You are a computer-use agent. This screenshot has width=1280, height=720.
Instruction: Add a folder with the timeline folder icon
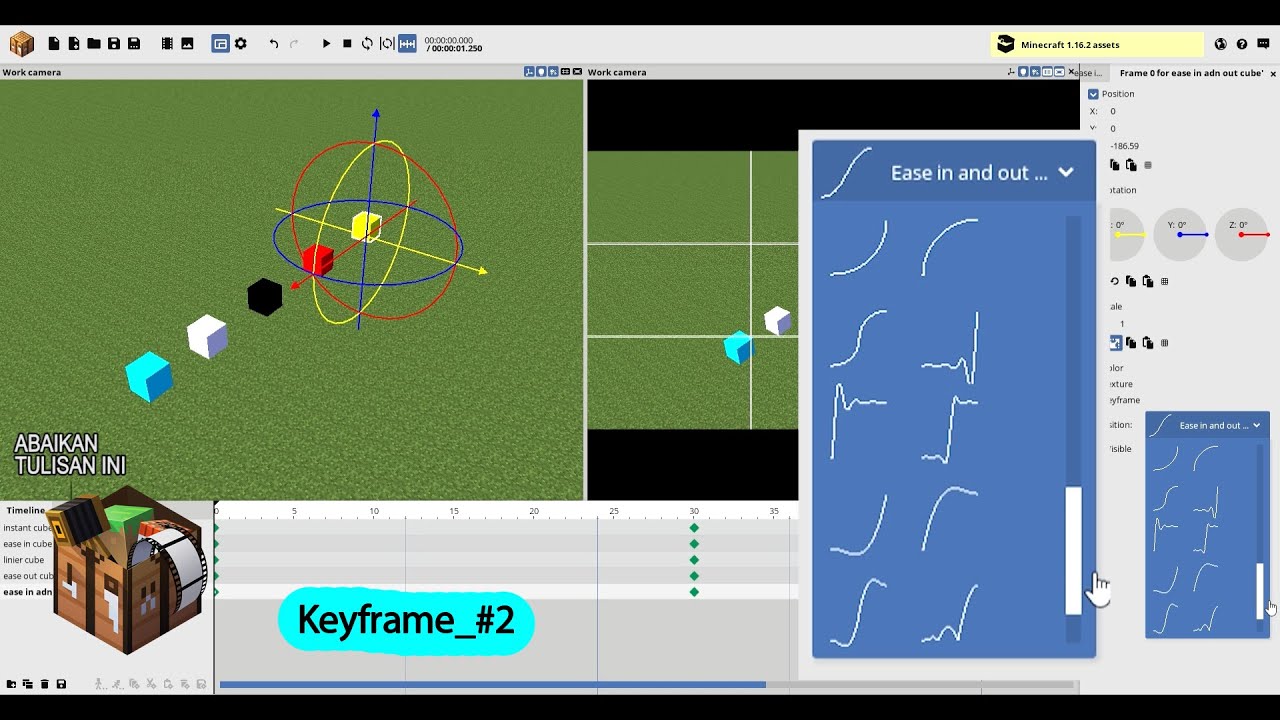(11, 684)
